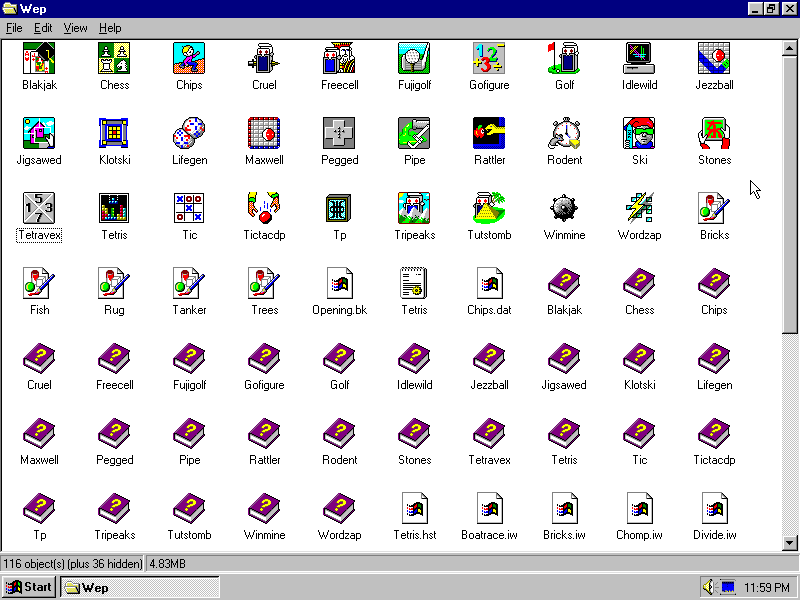
Task: Select the Trees paint file icon
Action: [264, 283]
